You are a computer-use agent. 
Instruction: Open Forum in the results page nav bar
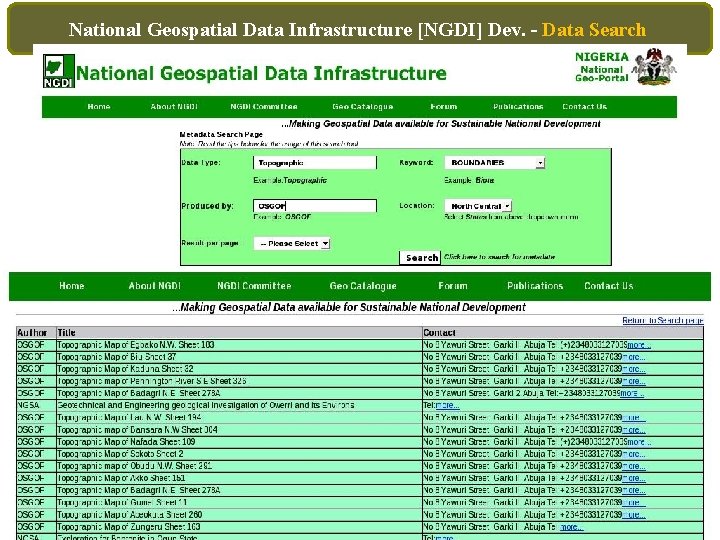click(453, 286)
